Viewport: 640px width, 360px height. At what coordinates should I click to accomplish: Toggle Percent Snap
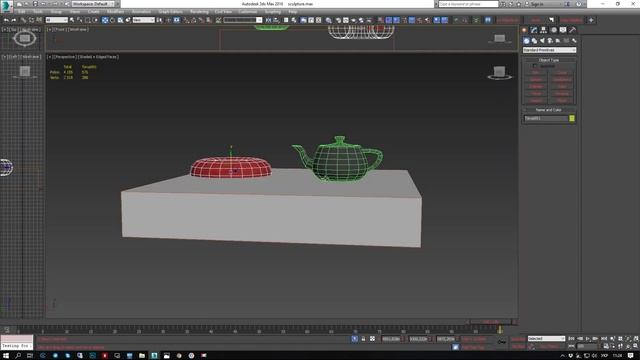point(201,20)
